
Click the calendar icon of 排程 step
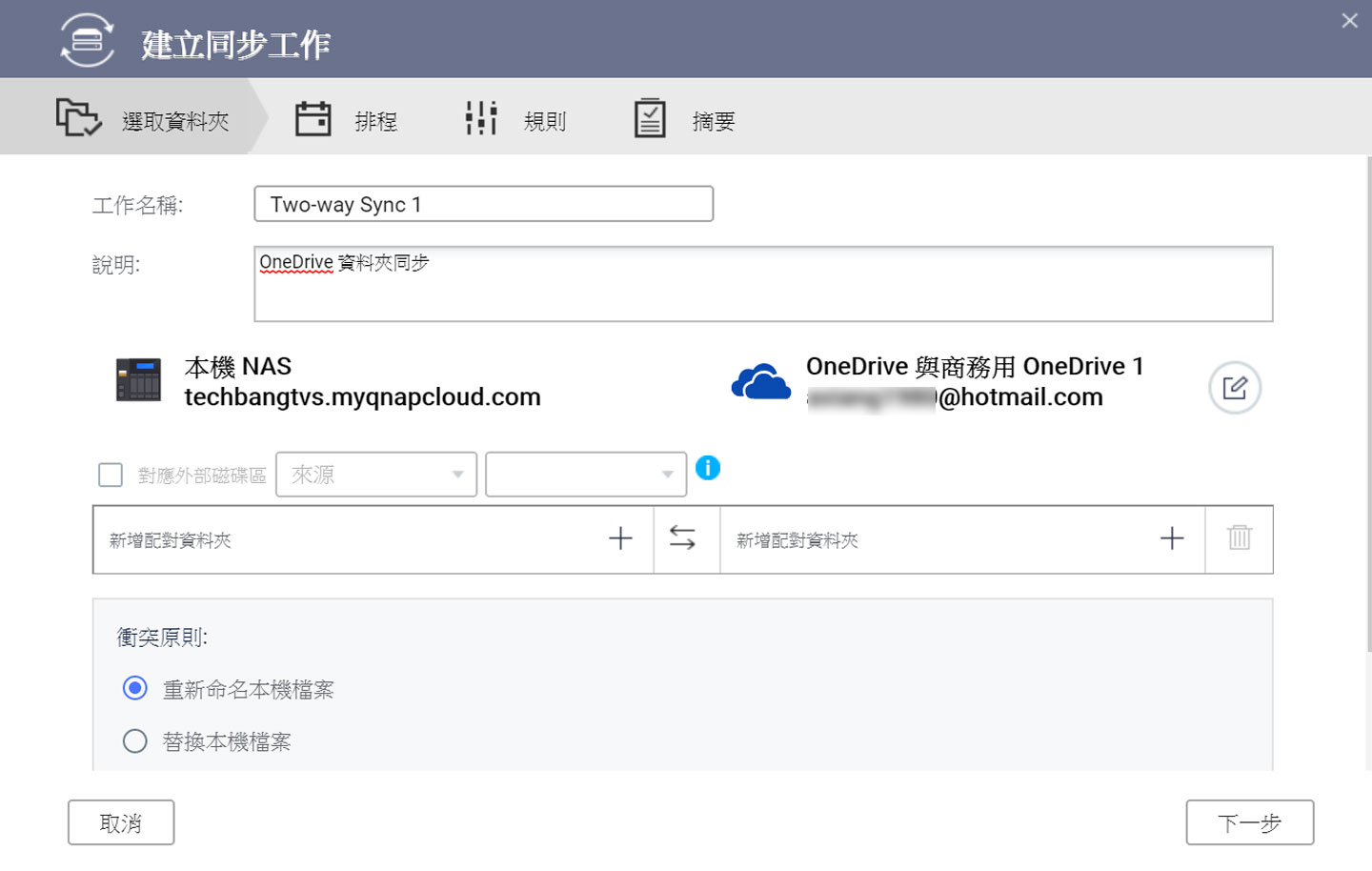(x=313, y=118)
